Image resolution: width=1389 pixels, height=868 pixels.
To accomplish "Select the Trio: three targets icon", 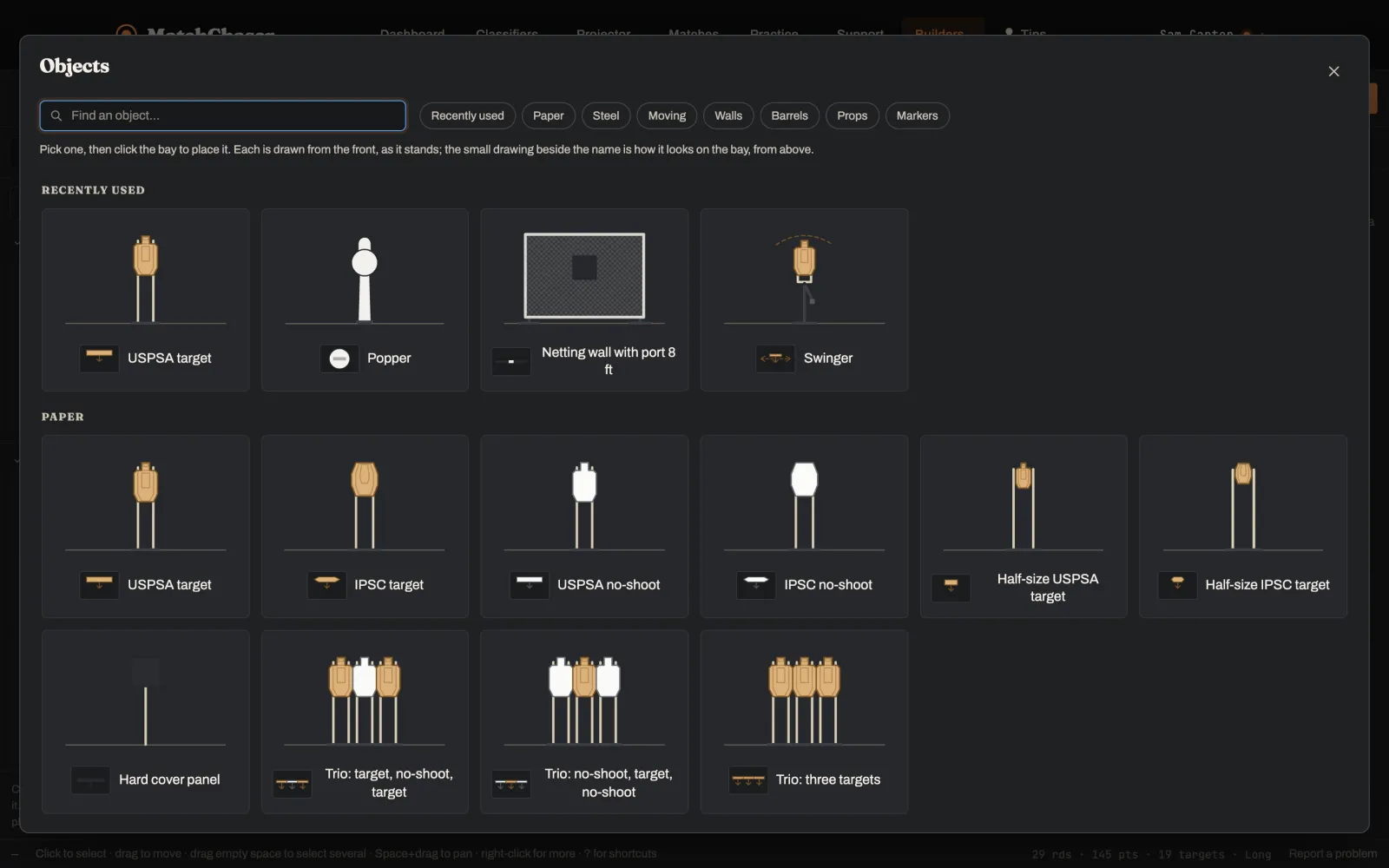I will pyautogui.click(x=747, y=780).
